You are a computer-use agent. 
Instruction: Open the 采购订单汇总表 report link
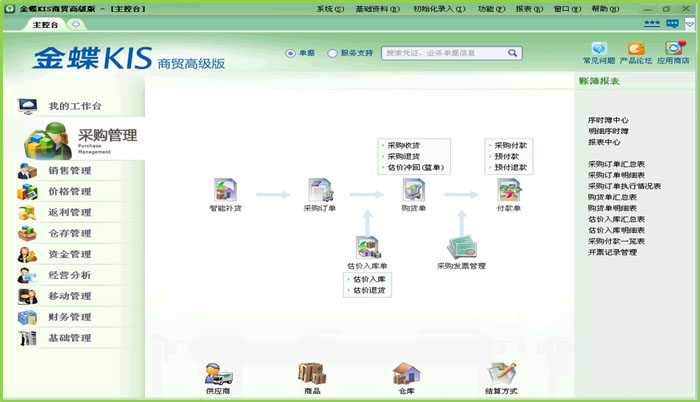(x=616, y=164)
